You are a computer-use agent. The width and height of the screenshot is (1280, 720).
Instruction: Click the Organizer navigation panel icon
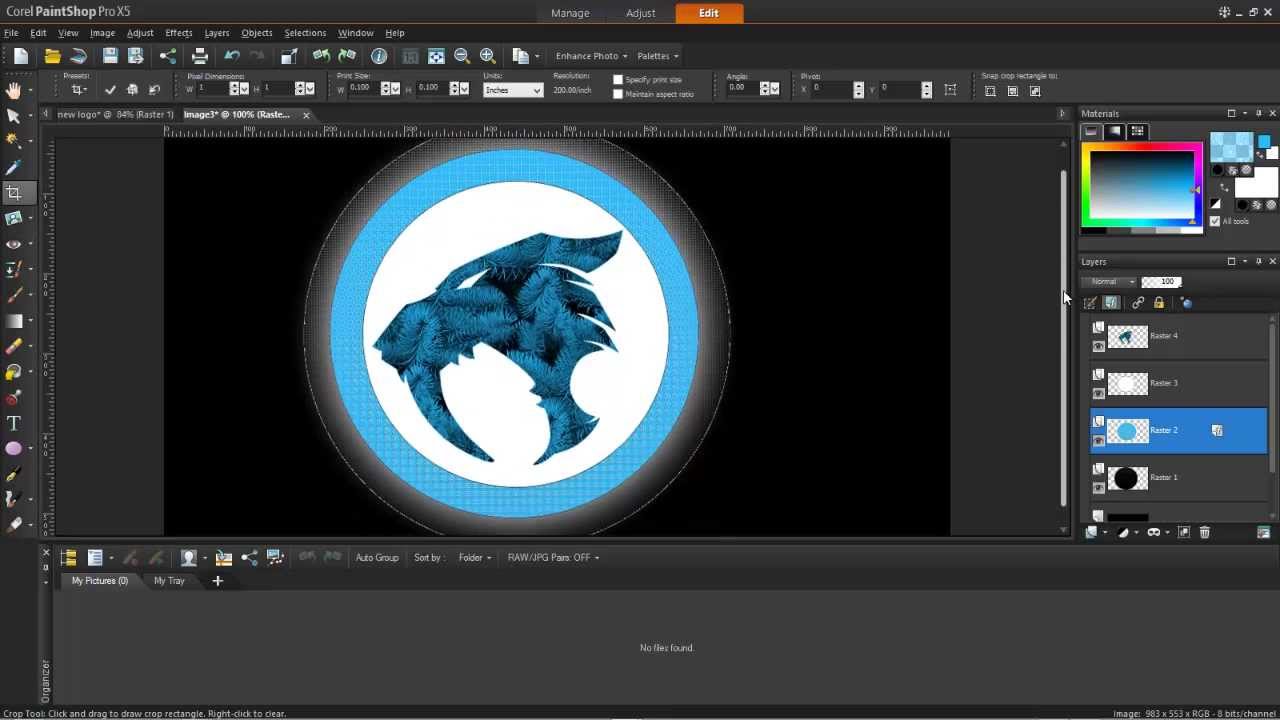click(68, 558)
